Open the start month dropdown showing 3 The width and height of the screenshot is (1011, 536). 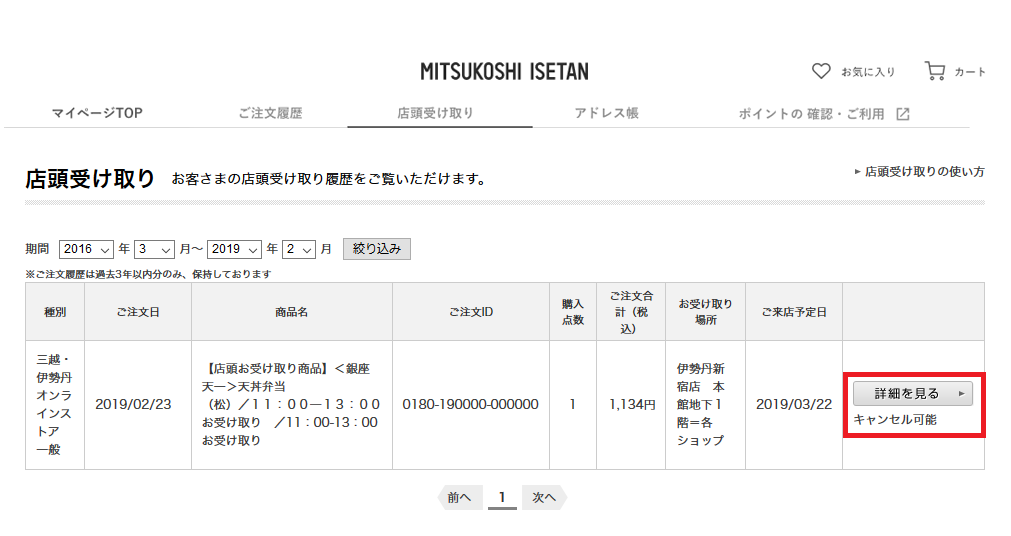click(x=154, y=249)
